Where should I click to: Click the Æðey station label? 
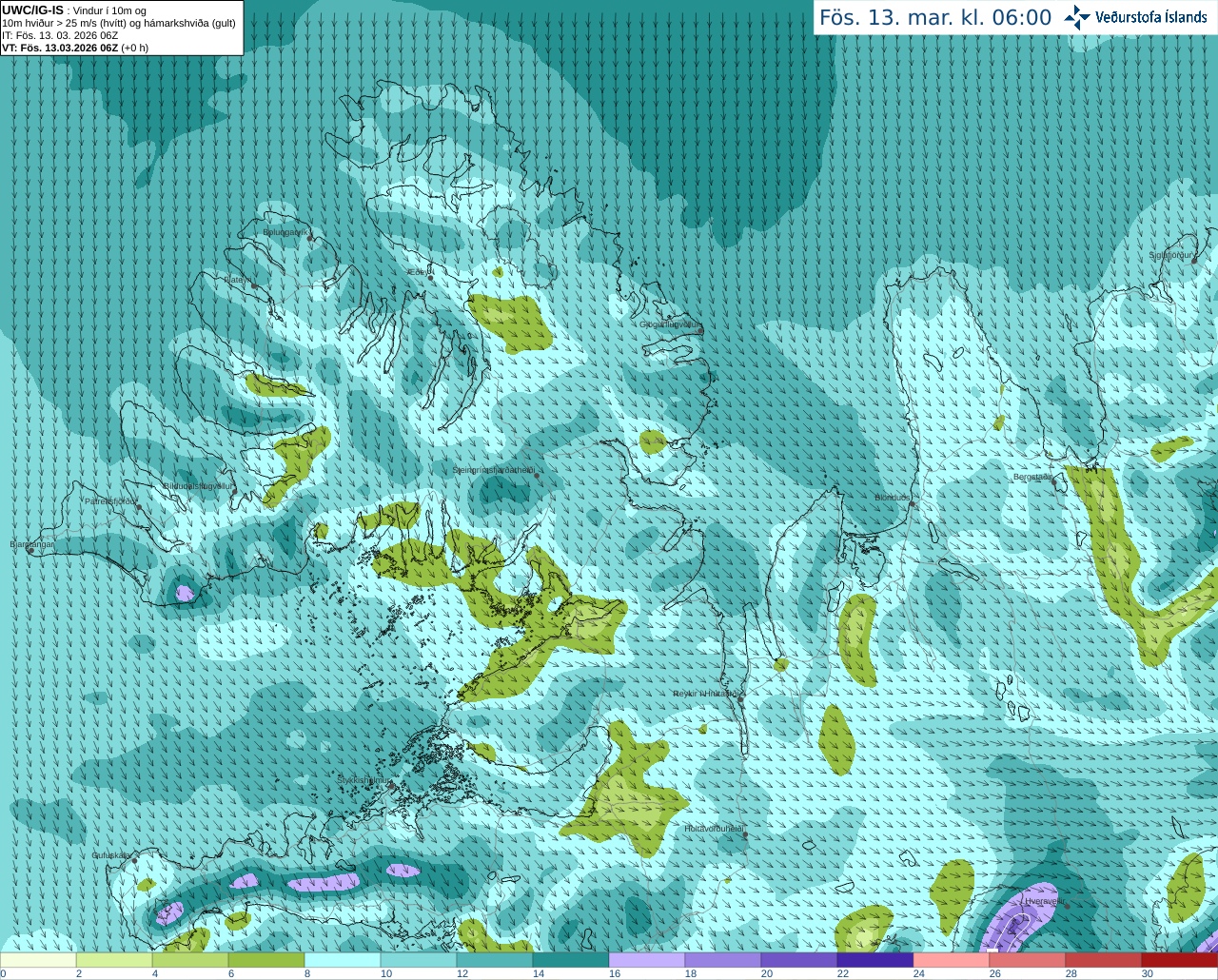click(417, 272)
